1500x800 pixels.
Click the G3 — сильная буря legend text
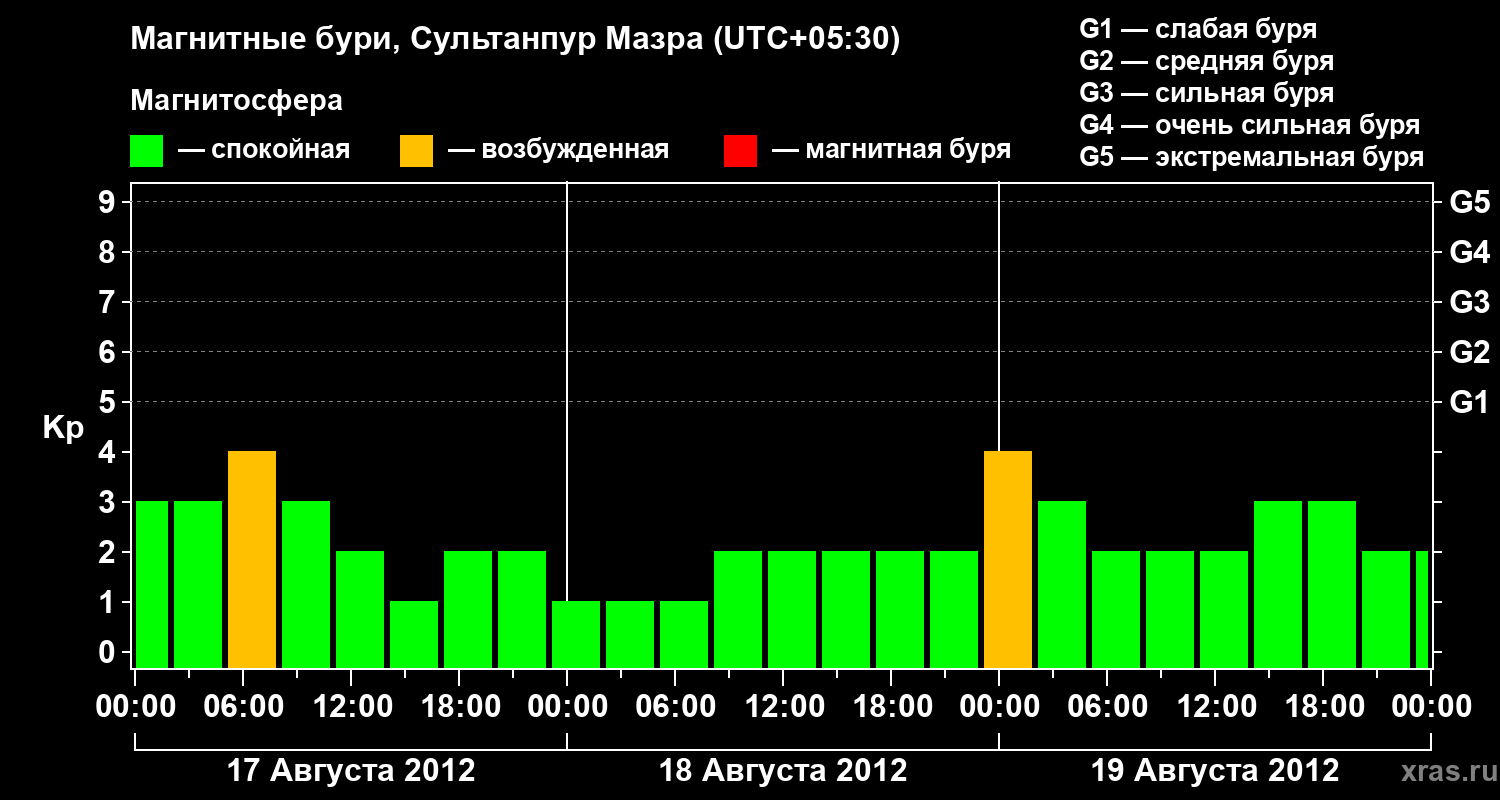[1207, 93]
